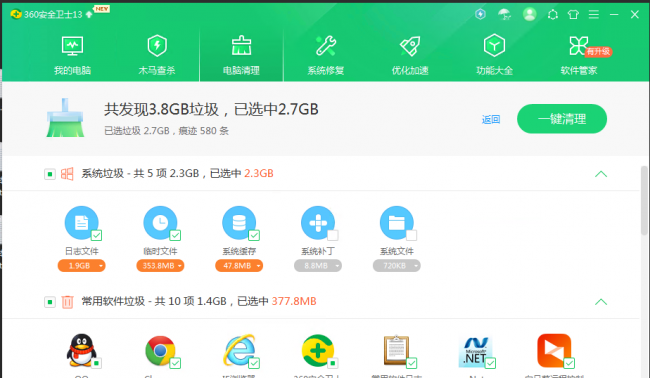The height and width of the screenshot is (378, 650).
Task: Open the 353.8MB dropdown
Action: (x=160, y=266)
